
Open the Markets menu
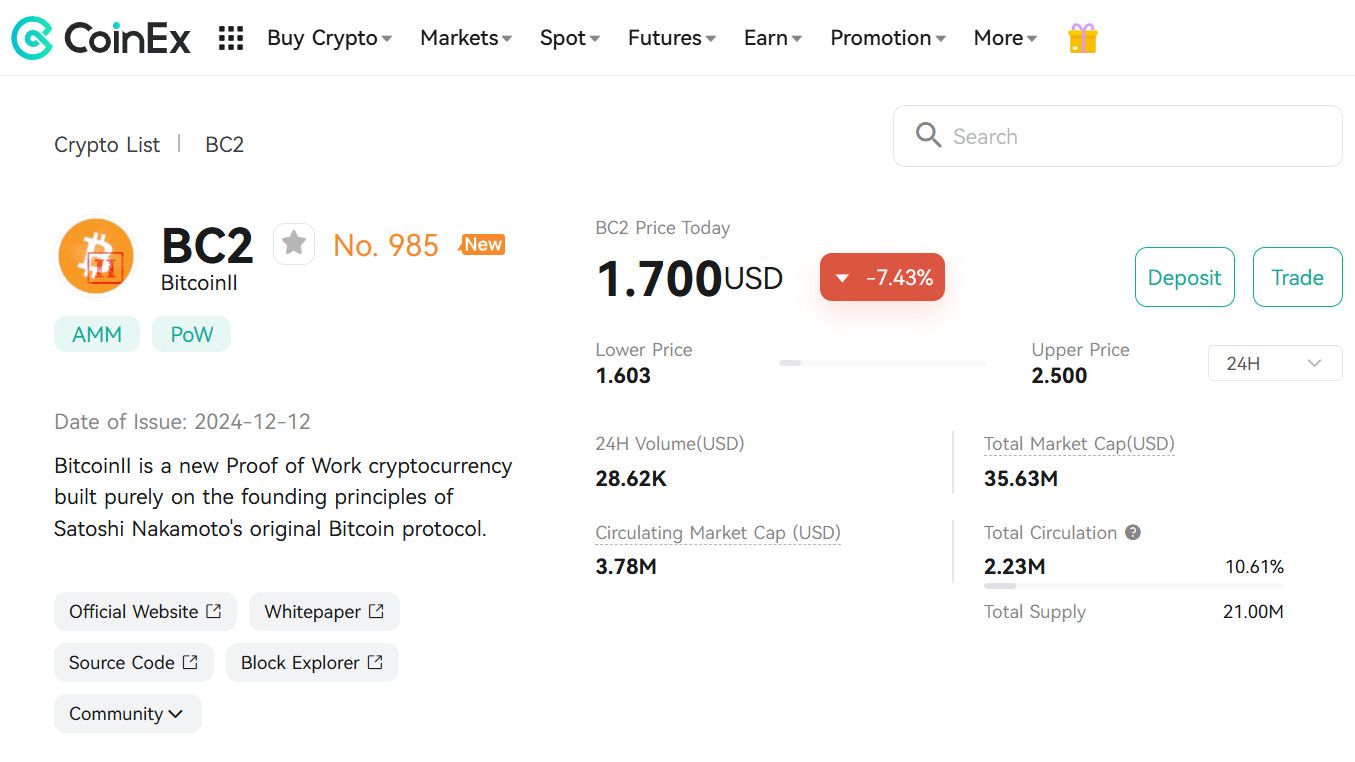click(466, 38)
